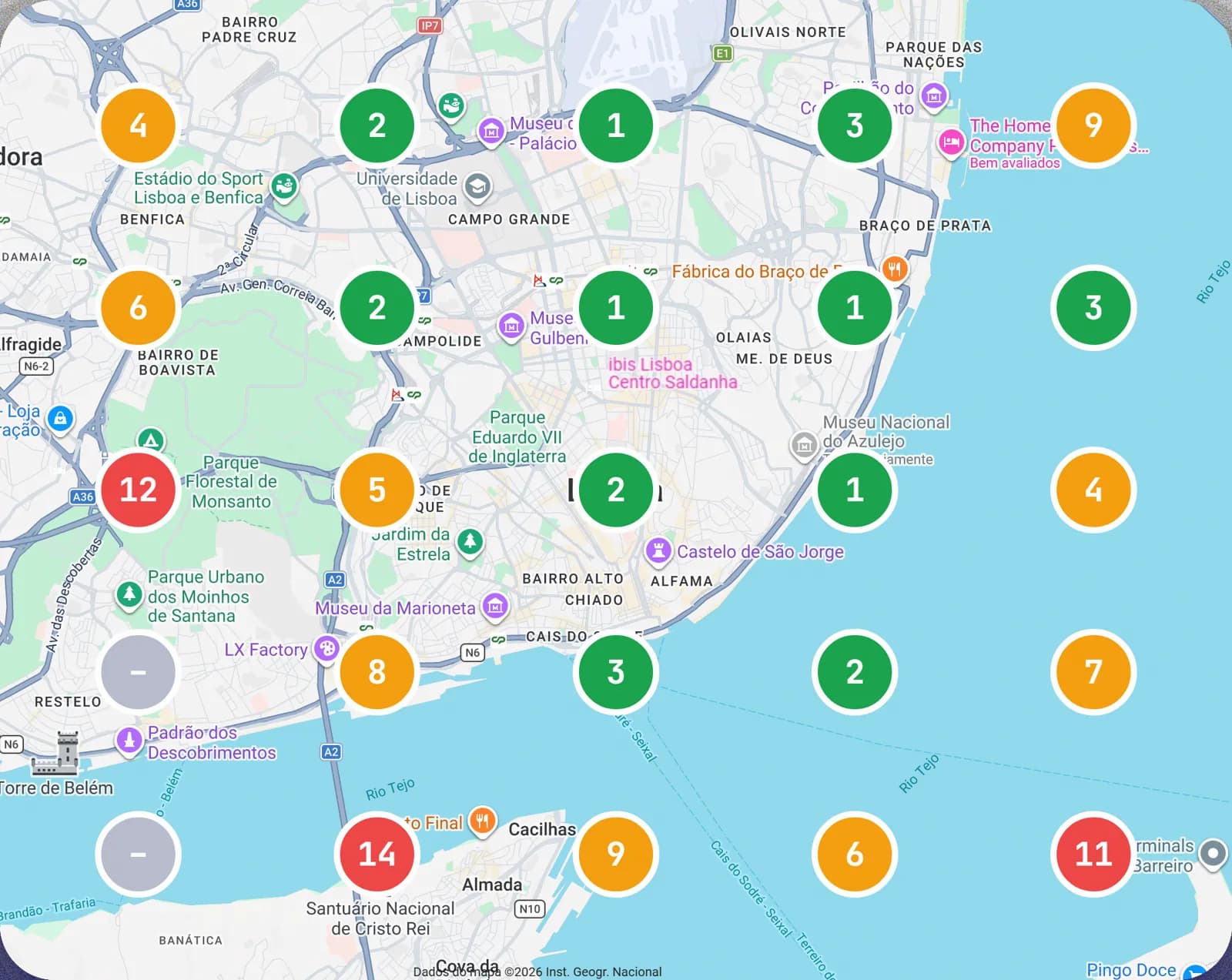Click the Museu Nacional do Azulejo pin icon

(x=804, y=445)
